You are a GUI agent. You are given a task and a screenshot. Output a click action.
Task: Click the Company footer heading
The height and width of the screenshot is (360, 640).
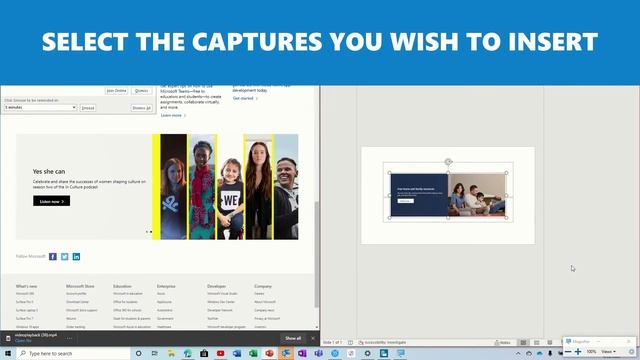point(263,286)
